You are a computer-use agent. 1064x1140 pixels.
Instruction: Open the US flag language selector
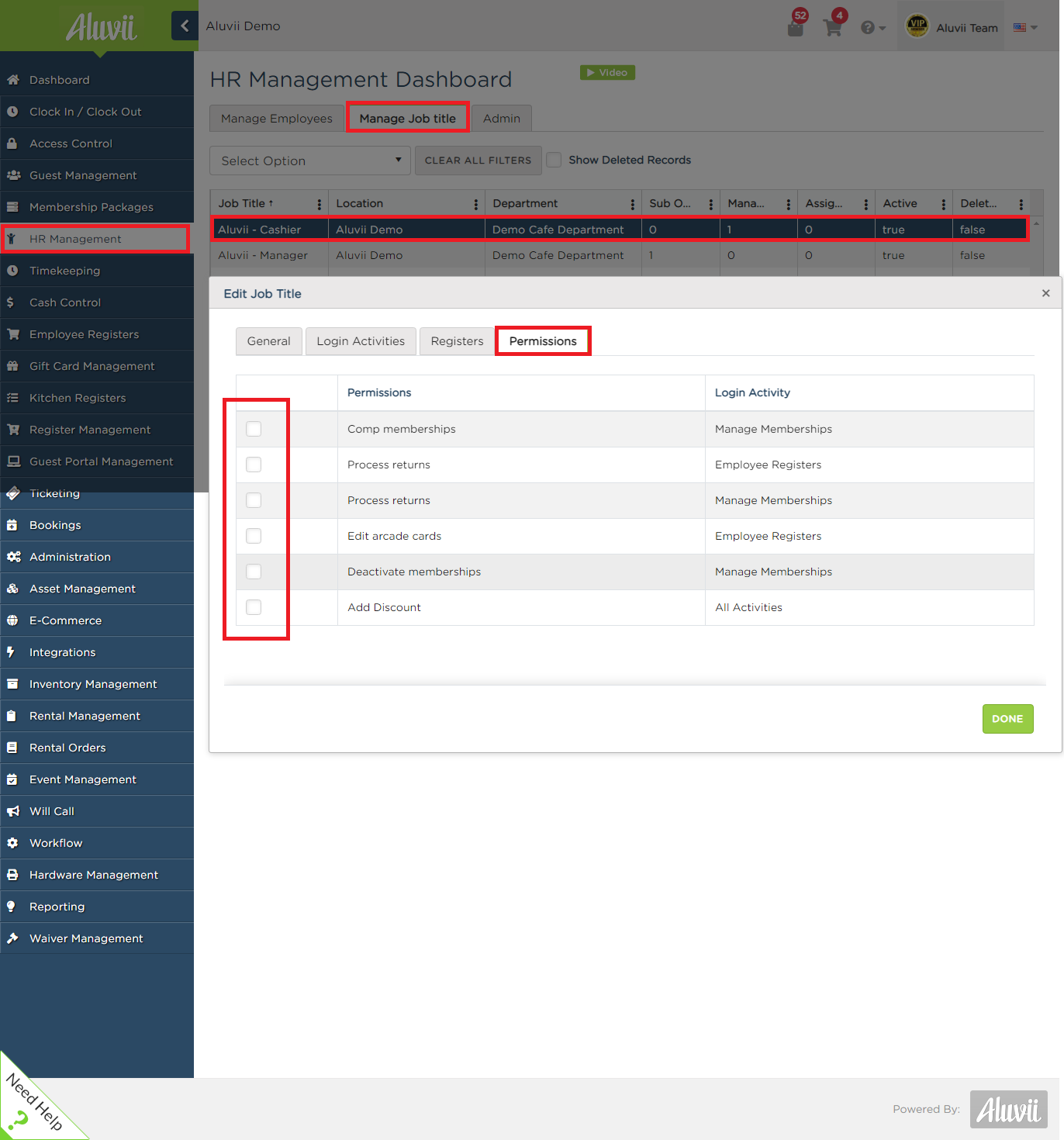click(1025, 27)
